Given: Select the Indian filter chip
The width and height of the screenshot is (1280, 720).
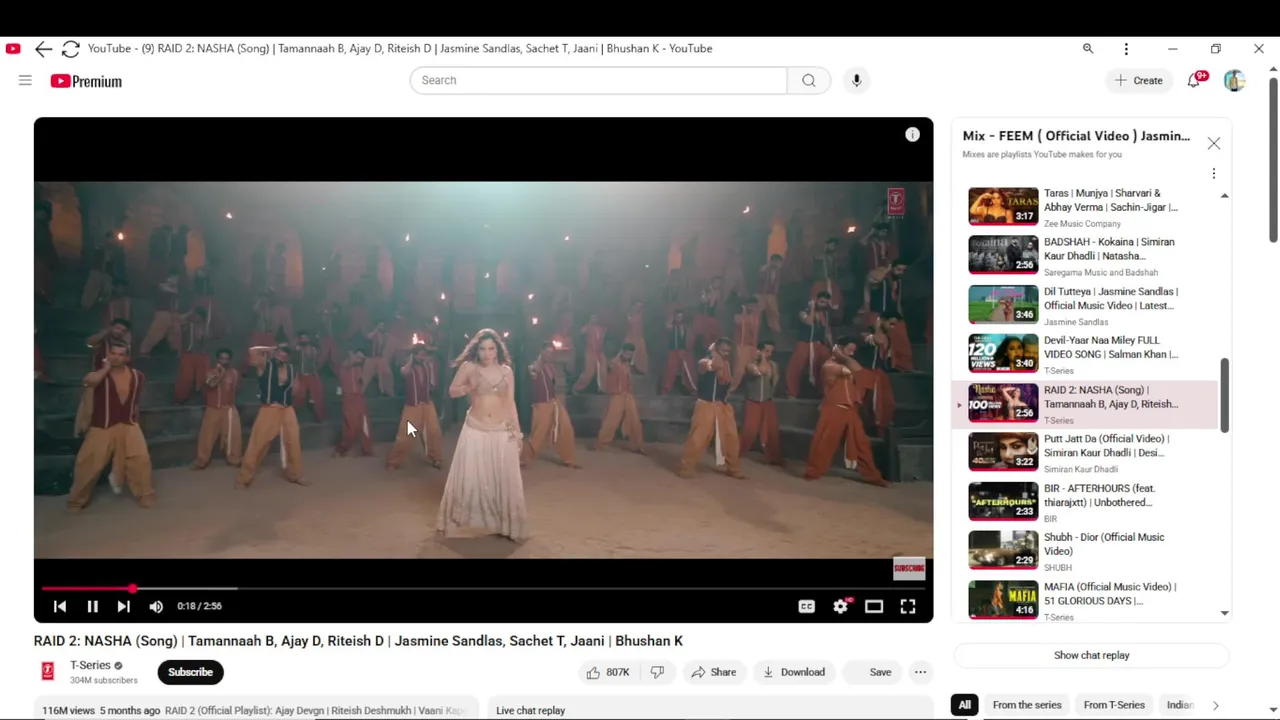Looking at the screenshot, I should pos(1180,705).
